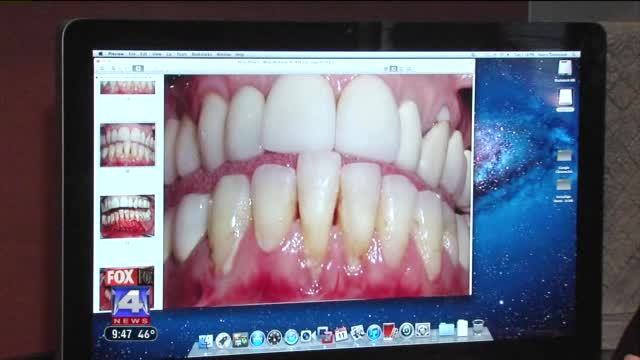Screen dimensions: 640x360
Task: Open the folder stack in dock
Action: click(x=446, y=329)
